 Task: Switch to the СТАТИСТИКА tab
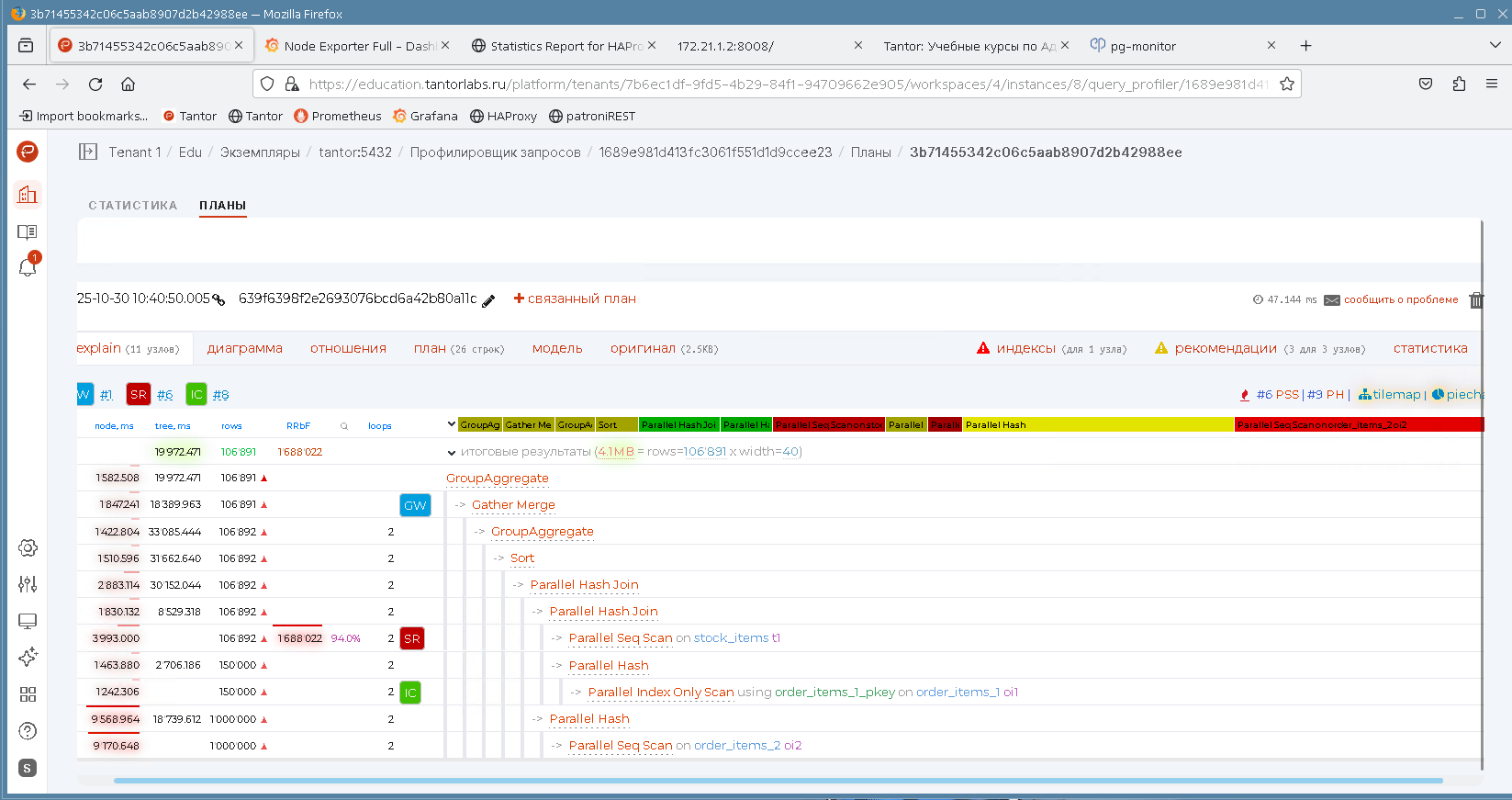click(132, 206)
